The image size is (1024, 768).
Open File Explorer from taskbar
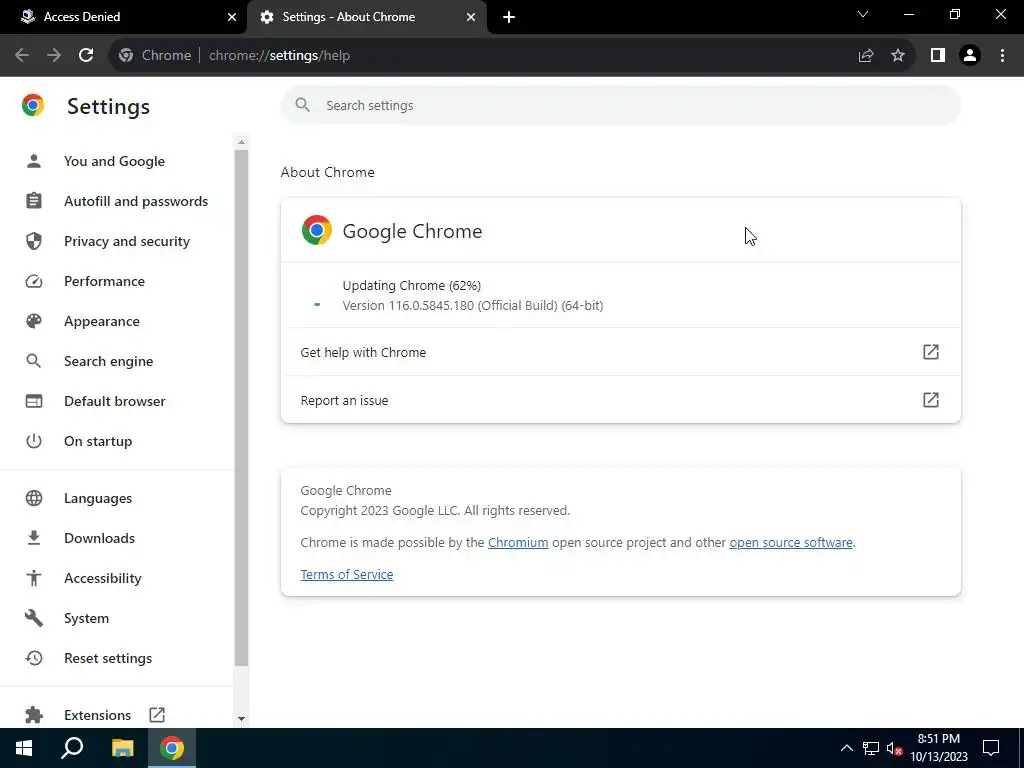(122, 748)
